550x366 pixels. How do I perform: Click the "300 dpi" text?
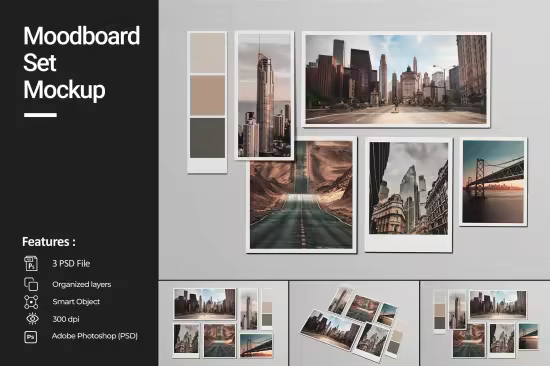(x=66, y=319)
